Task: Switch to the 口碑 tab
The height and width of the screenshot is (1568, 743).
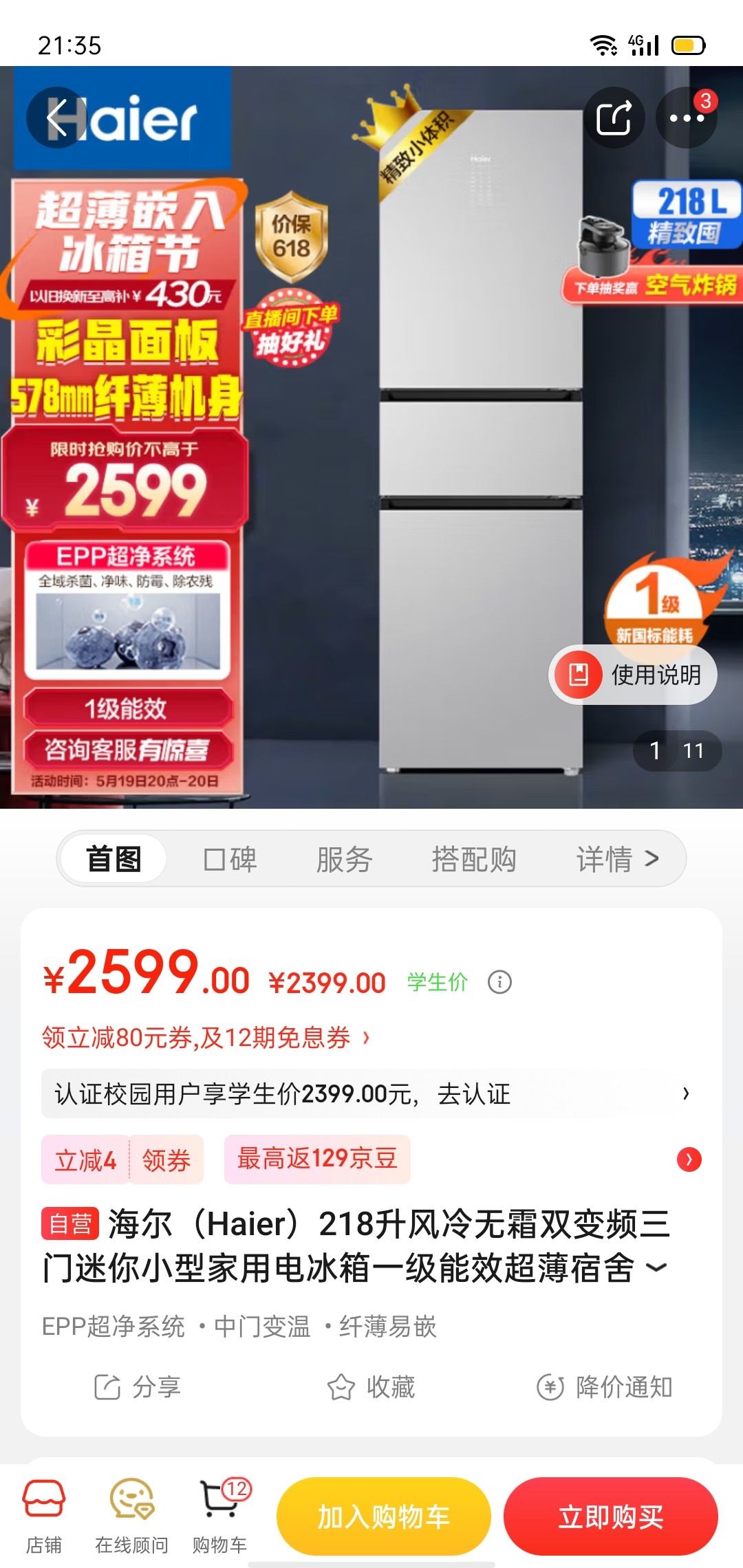Action: [x=230, y=859]
